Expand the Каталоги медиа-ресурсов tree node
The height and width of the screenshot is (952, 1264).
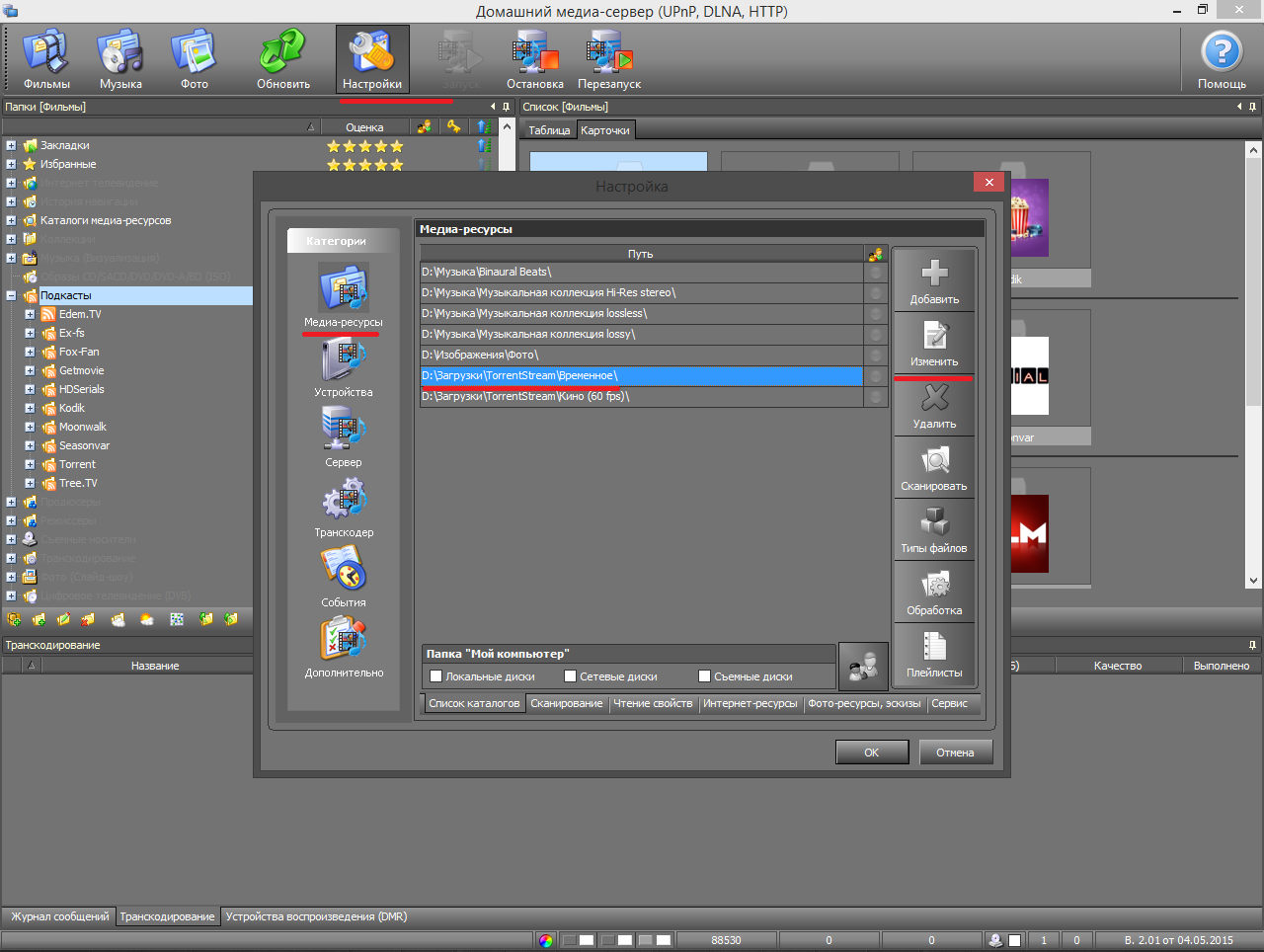[11, 220]
